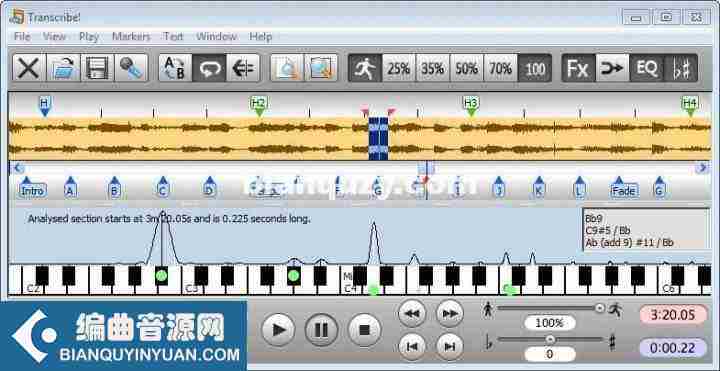Click the A marker
The width and height of the screenshot is (720, 371).
[x=70, y=188]
